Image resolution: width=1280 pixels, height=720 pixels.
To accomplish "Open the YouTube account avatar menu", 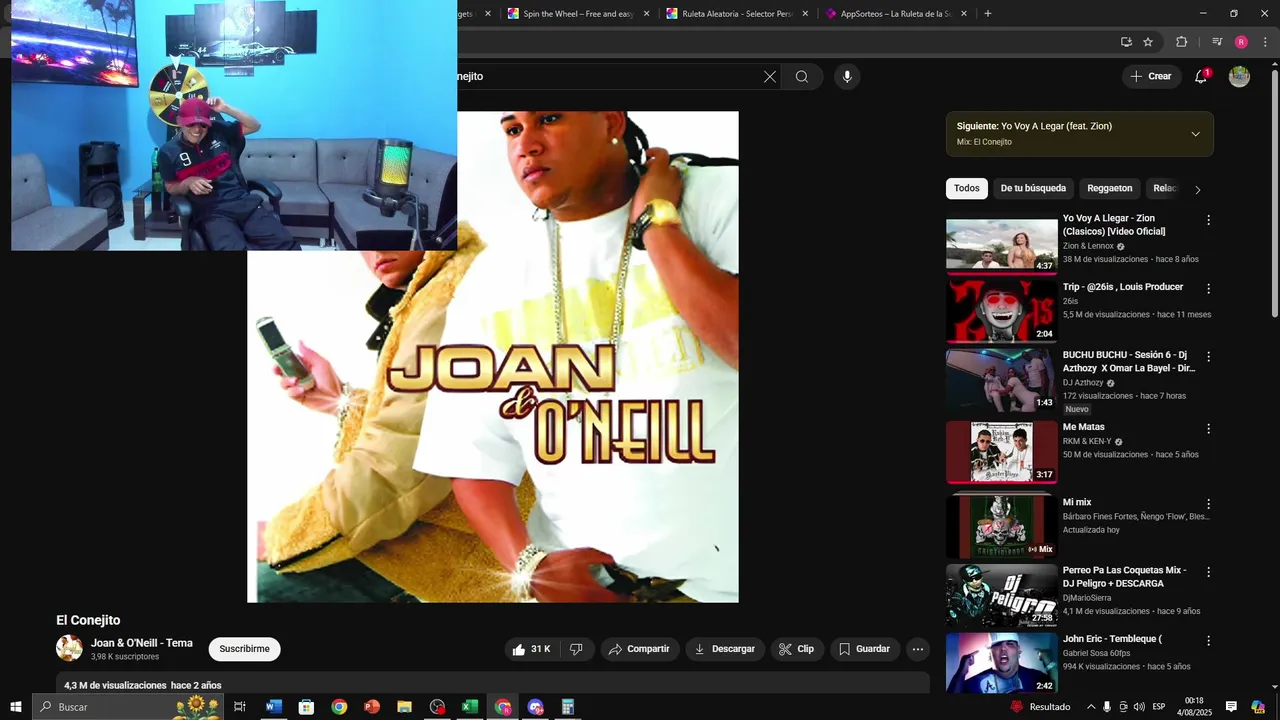I will (x=1239, y=76).
